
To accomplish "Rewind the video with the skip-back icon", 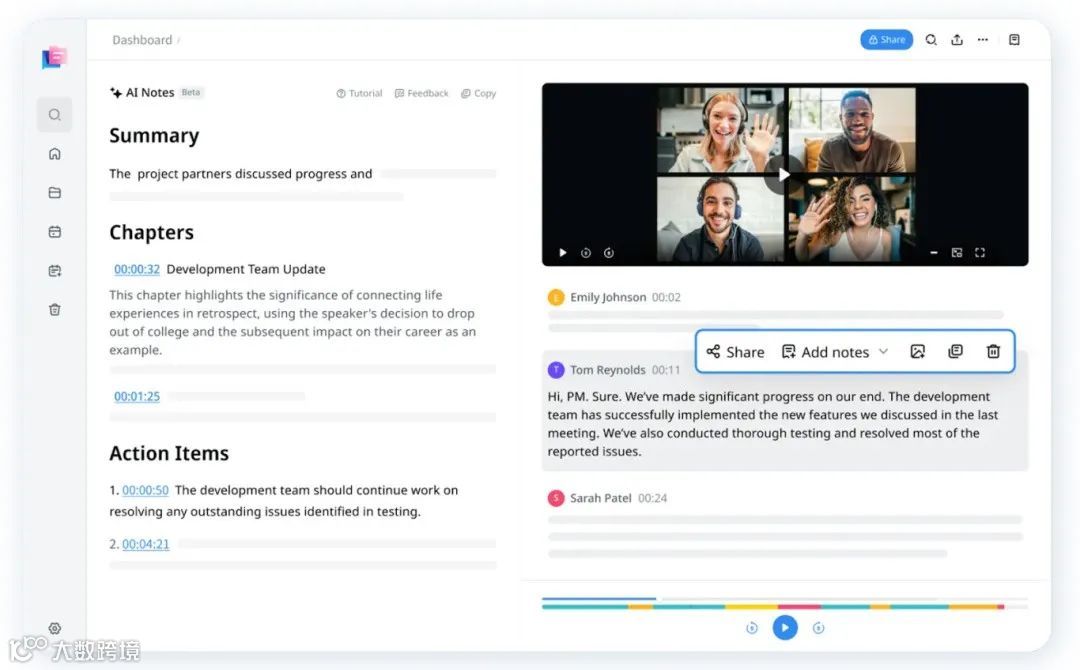I will click(x=585, y=253).
